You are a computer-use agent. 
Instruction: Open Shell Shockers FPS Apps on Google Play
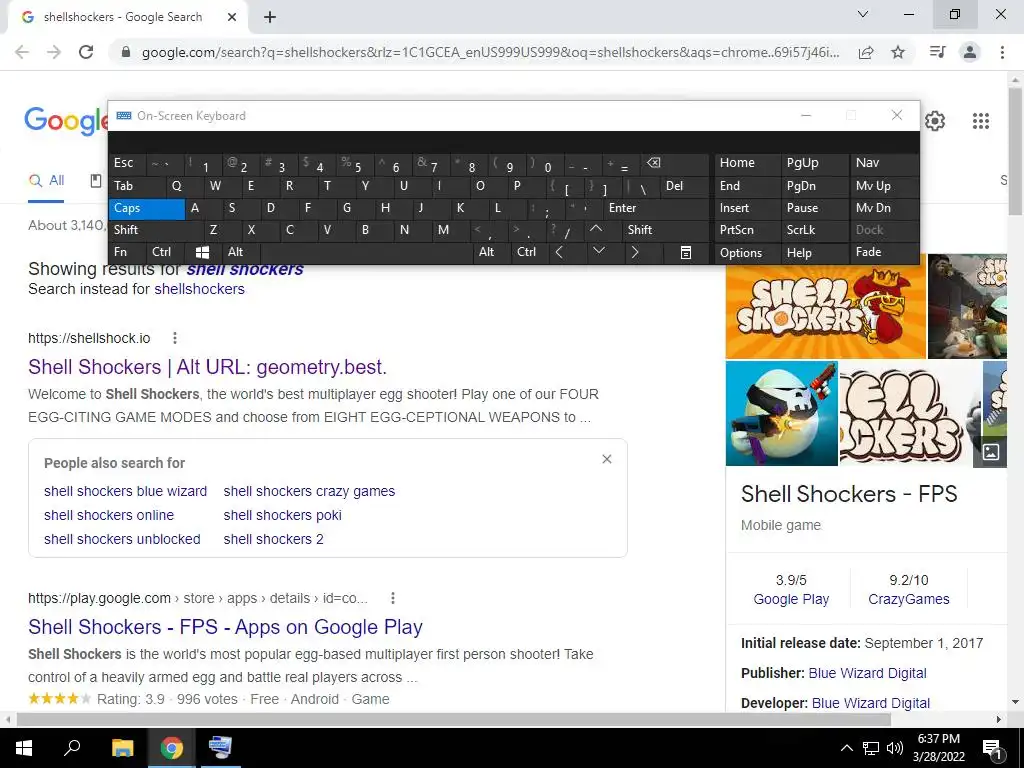tap(225, 627)
